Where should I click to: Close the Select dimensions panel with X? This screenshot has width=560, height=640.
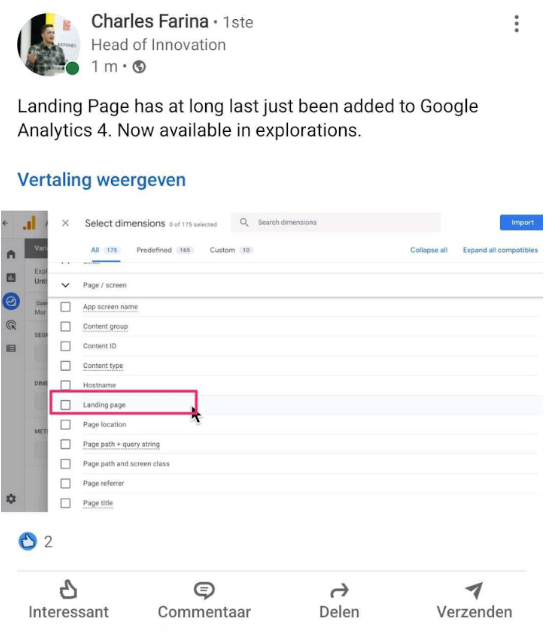click(x=65, y=223)
